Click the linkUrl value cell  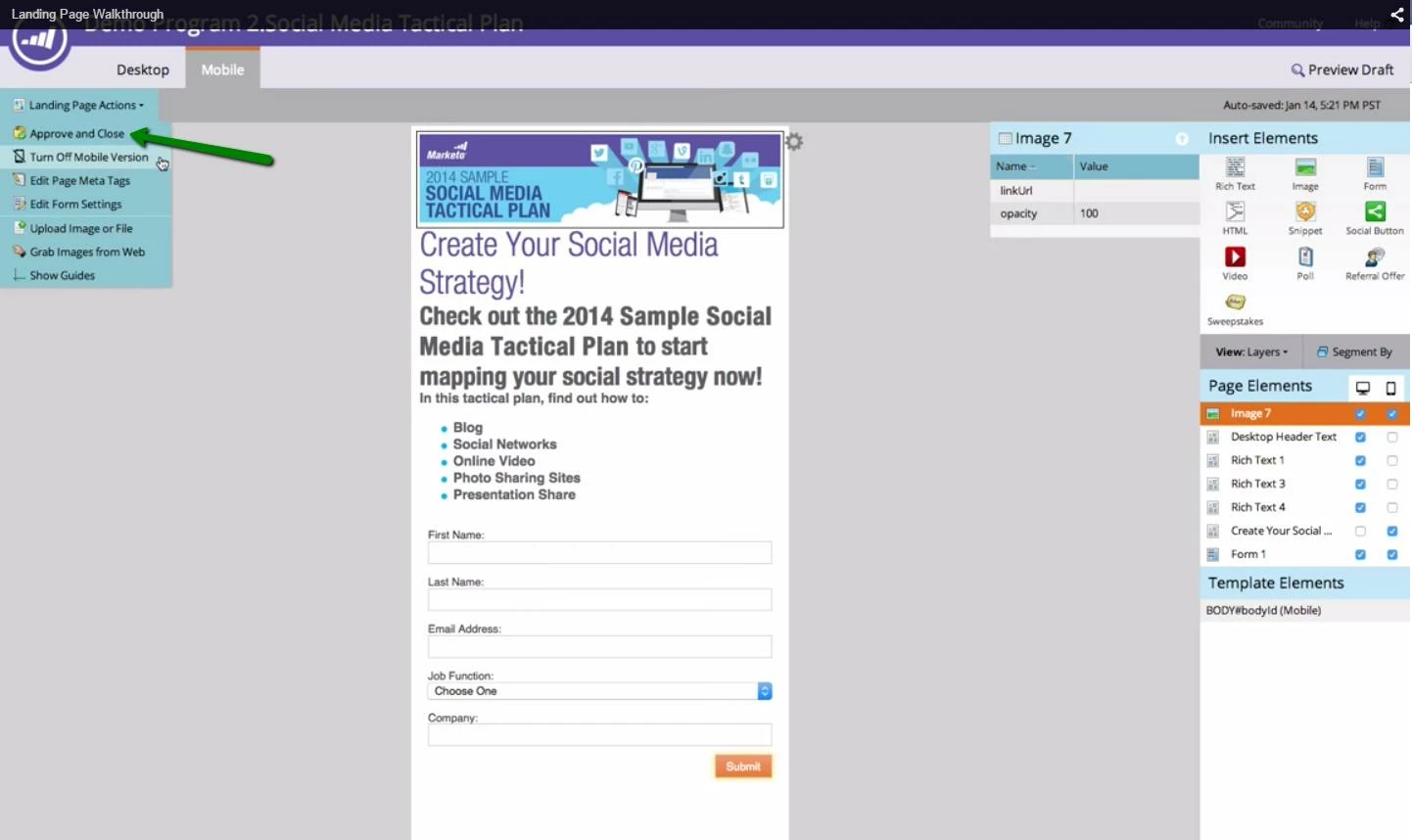point(1136,190)
